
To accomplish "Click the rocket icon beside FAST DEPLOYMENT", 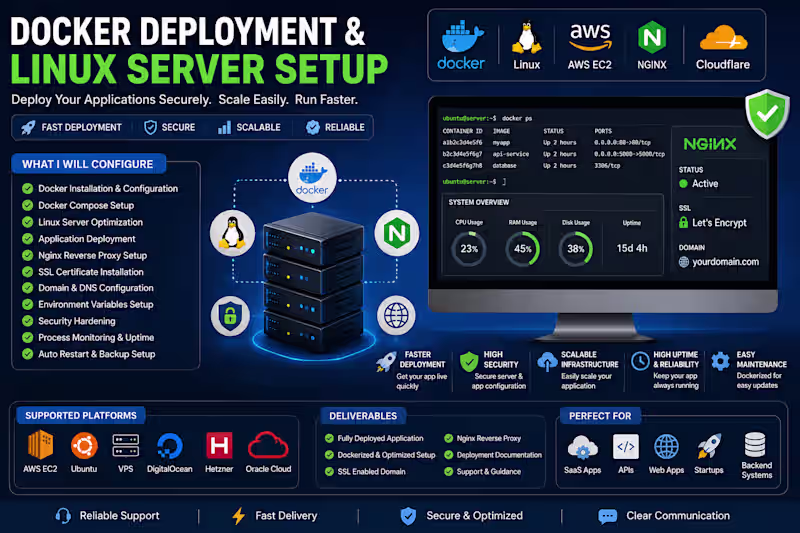I will coord(29,127).
